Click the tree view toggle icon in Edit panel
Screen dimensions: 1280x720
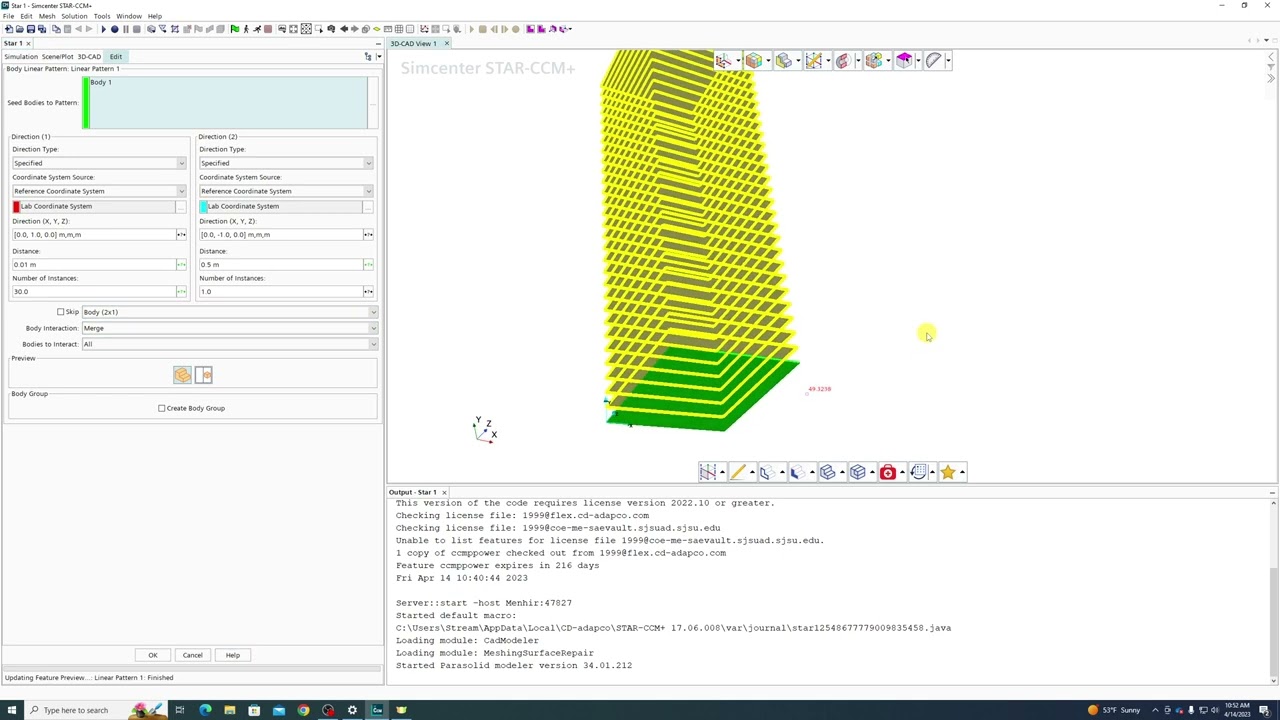coord(367,57)
